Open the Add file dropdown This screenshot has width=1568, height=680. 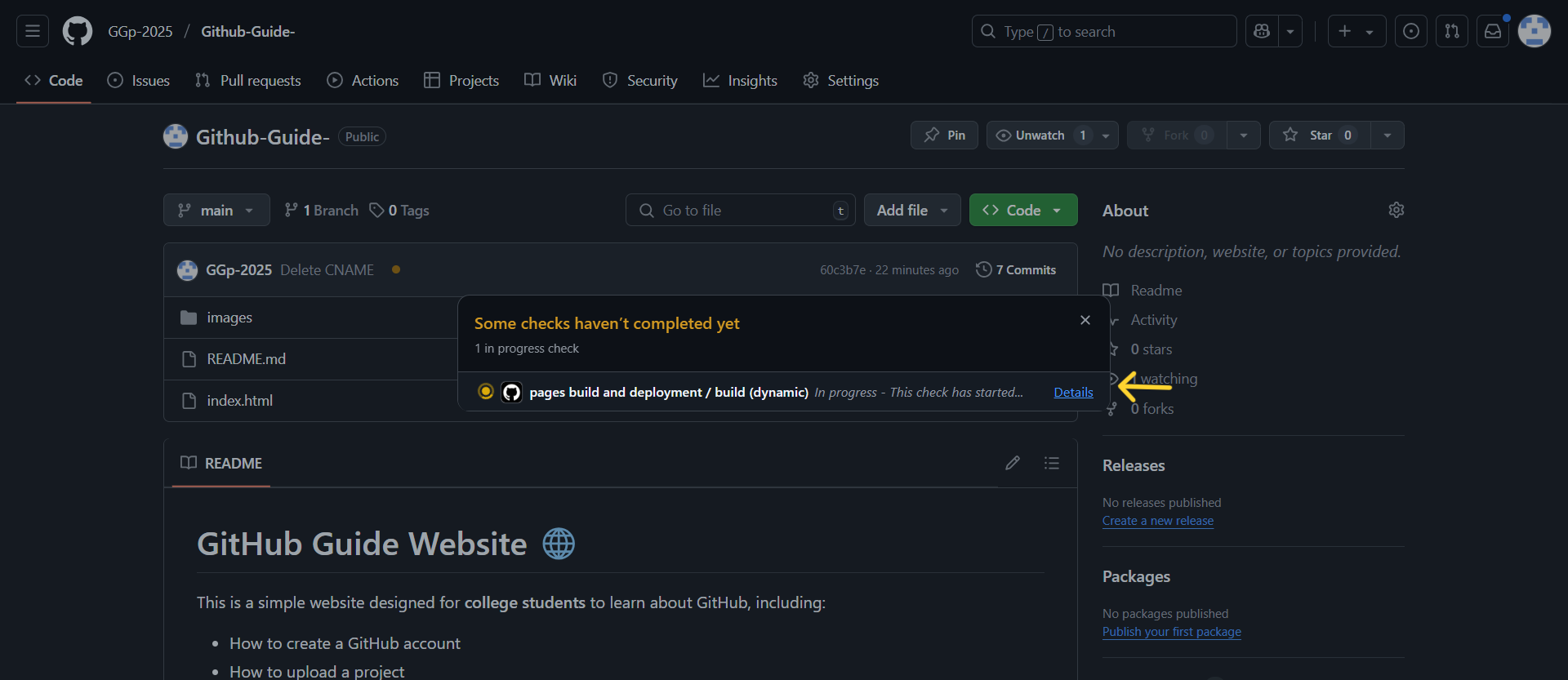pos(912,210)
